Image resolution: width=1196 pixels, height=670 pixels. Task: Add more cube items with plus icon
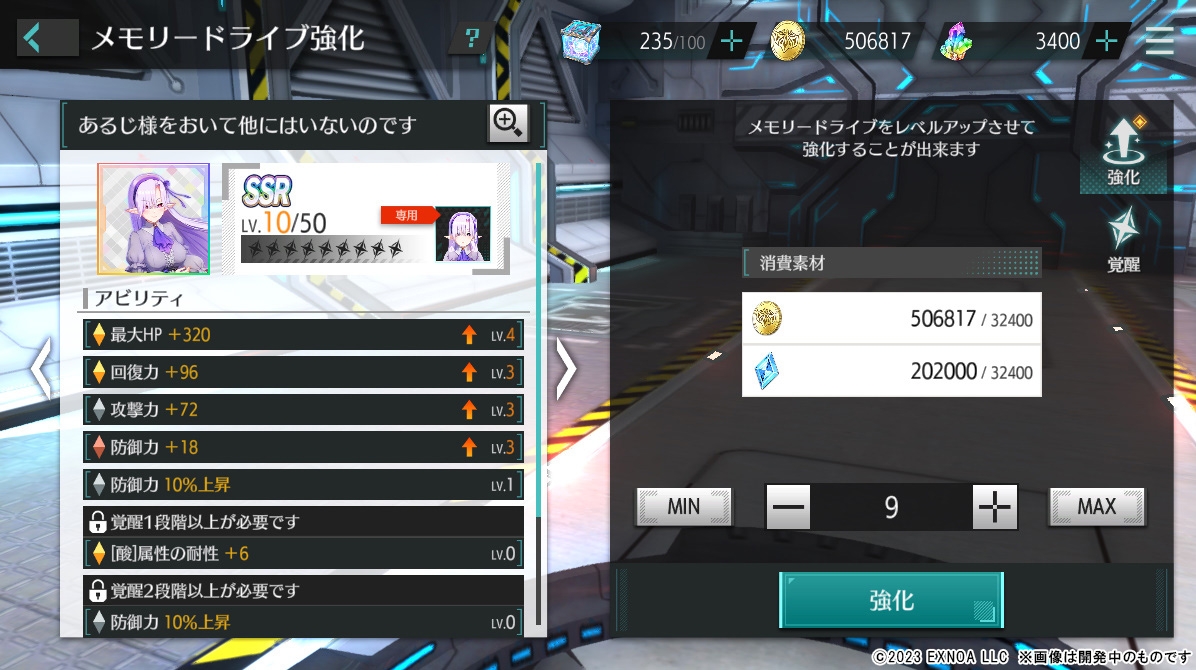coord(731,40)
